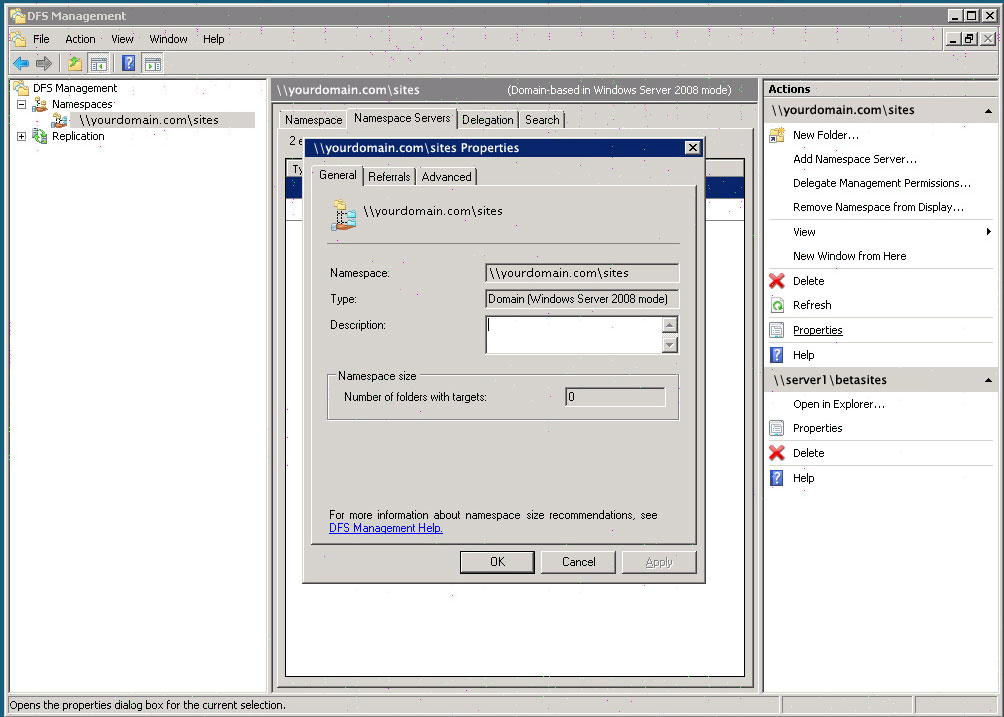
Task: Click the Replication node icon in tree
Action: (x=40, y=136)
